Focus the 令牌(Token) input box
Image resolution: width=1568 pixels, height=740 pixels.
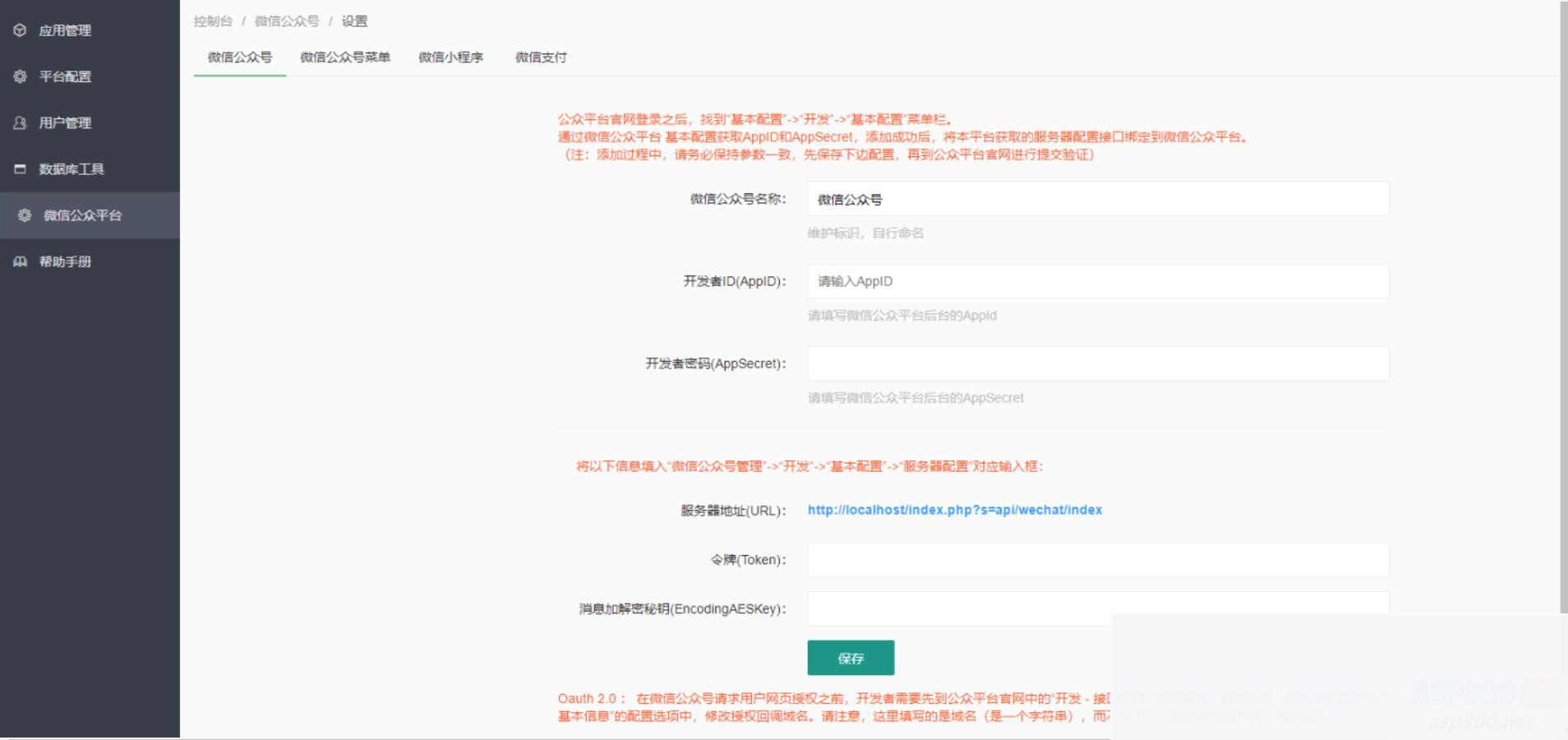1097,559
